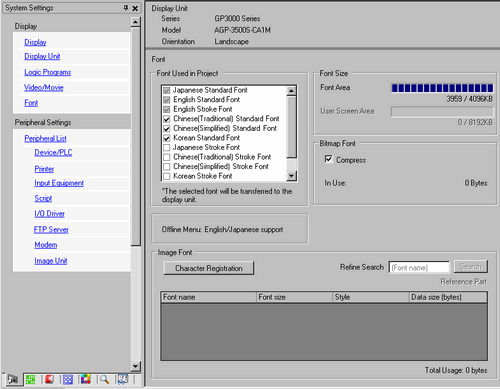Open the green grid tab icon
The width and height of the screenshot is (500, 389).
tap(30, 379)
